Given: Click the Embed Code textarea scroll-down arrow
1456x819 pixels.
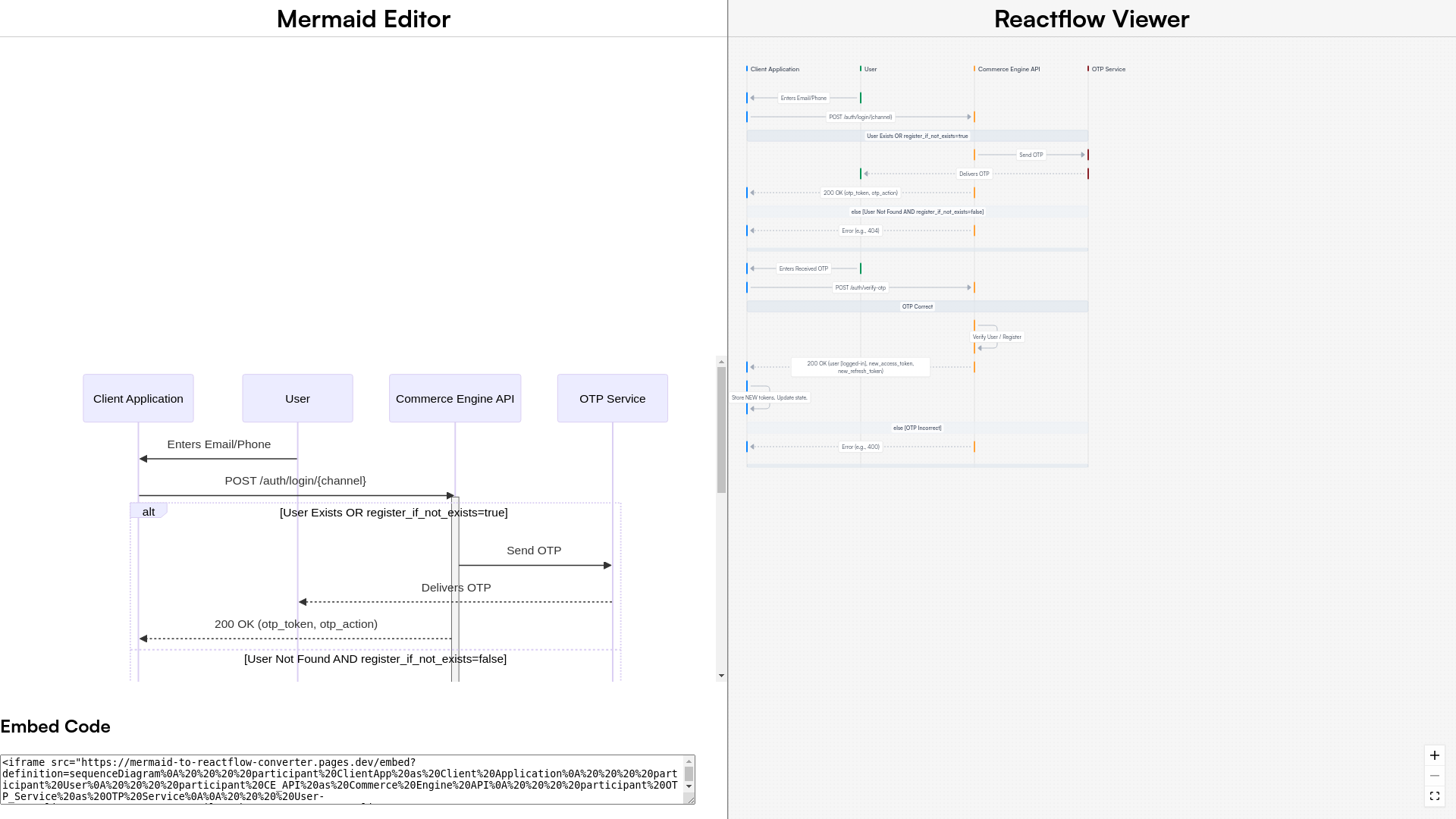Looking at the screenshot, I should 689,786.
